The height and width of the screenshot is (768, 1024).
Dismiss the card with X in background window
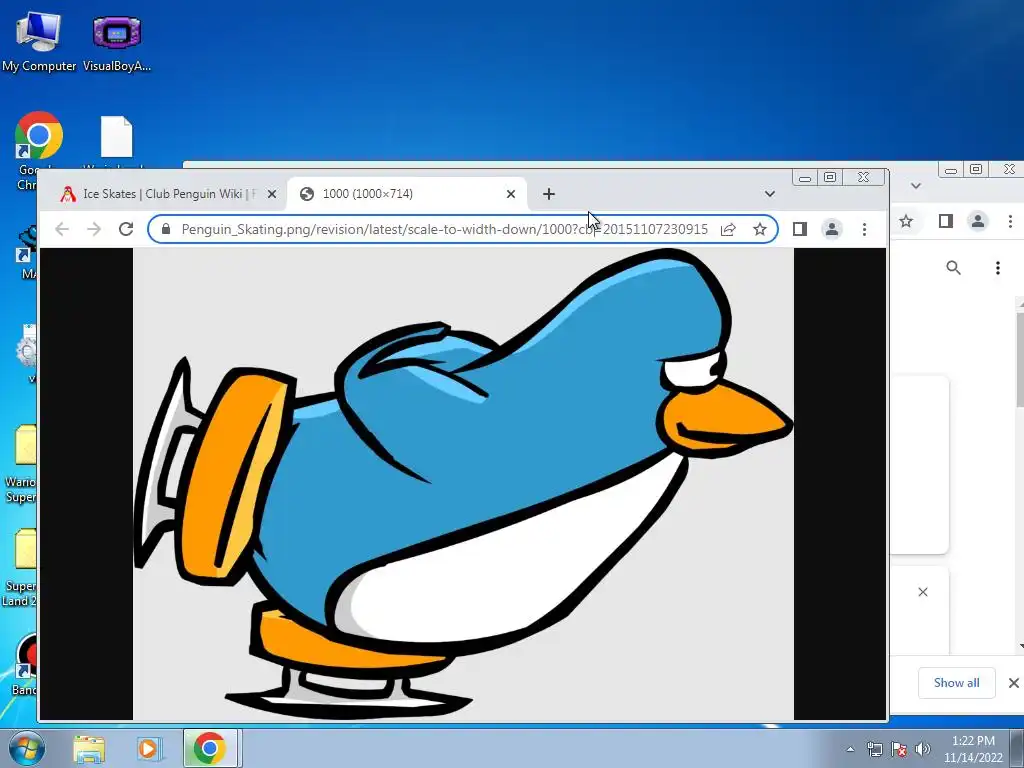923,592
